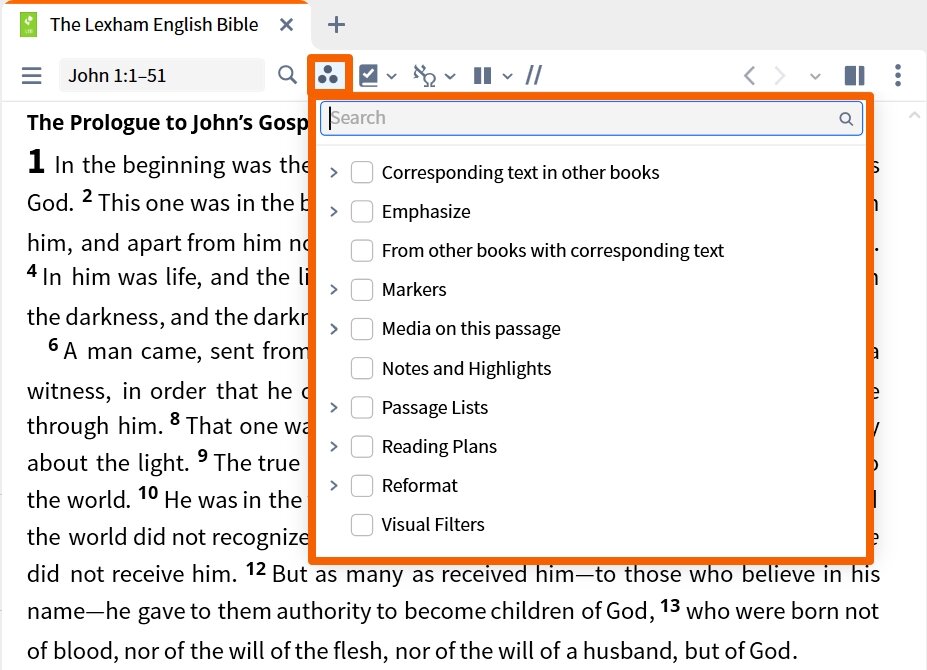Click the Reading Plans label

click(439, 446)
